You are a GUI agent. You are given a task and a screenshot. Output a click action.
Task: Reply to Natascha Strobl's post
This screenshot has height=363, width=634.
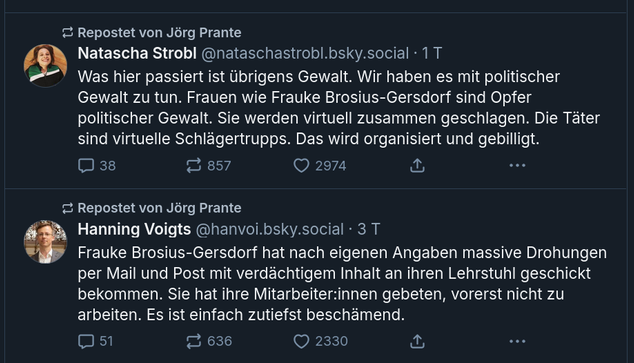click(x=97, y=166)
